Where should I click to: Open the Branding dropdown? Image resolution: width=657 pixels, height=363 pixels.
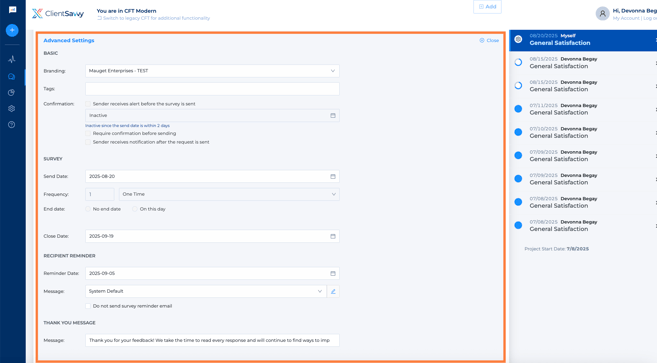tap(212, 71)
